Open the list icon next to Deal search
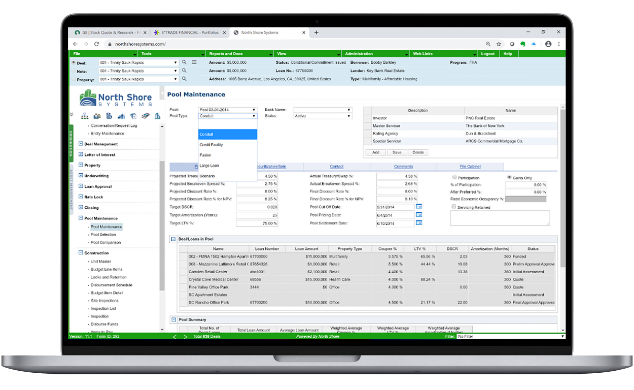This screenshot has width=634, height=390. (194, 62)
